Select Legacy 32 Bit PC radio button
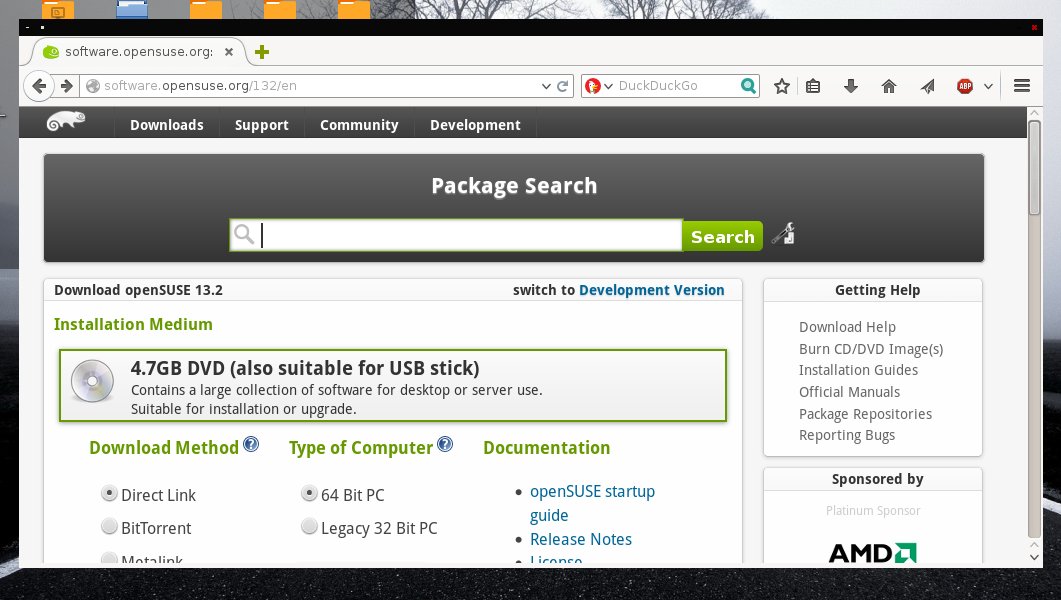This screenshot has width=1061, height=600. pyautogui.click(x=309, y=526)
